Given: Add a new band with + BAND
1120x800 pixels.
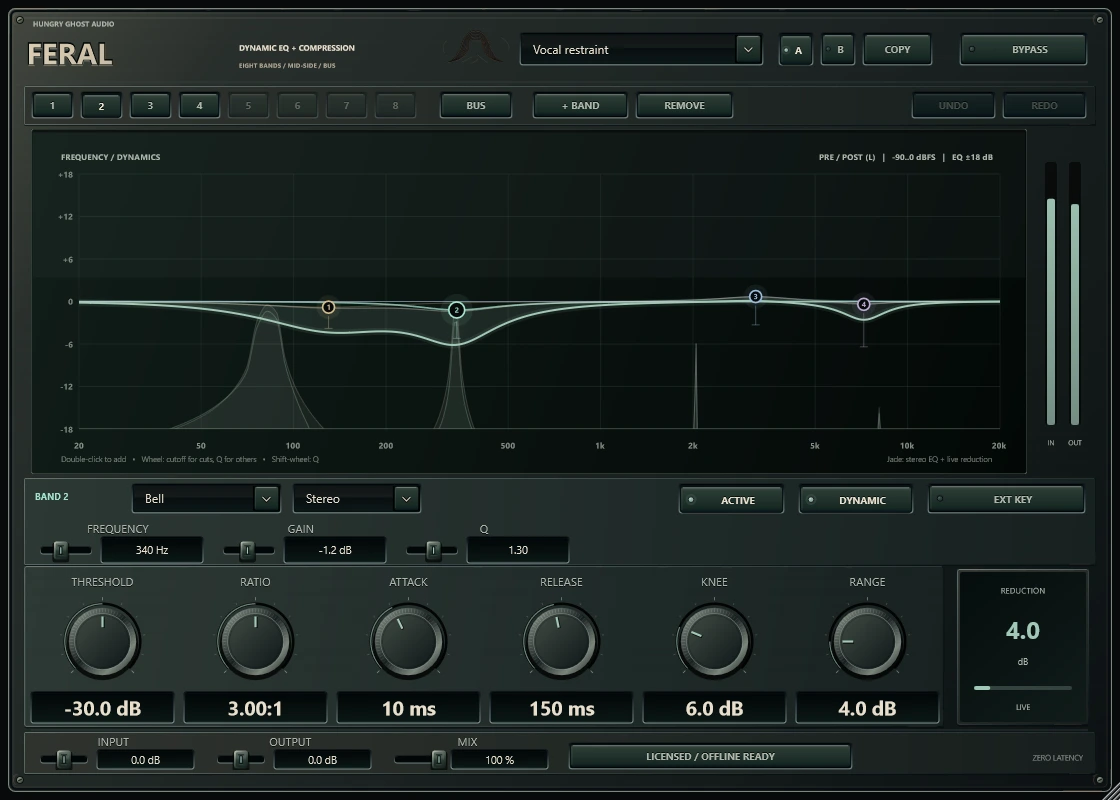Looking at the screenshot, I should pos(580,106).
